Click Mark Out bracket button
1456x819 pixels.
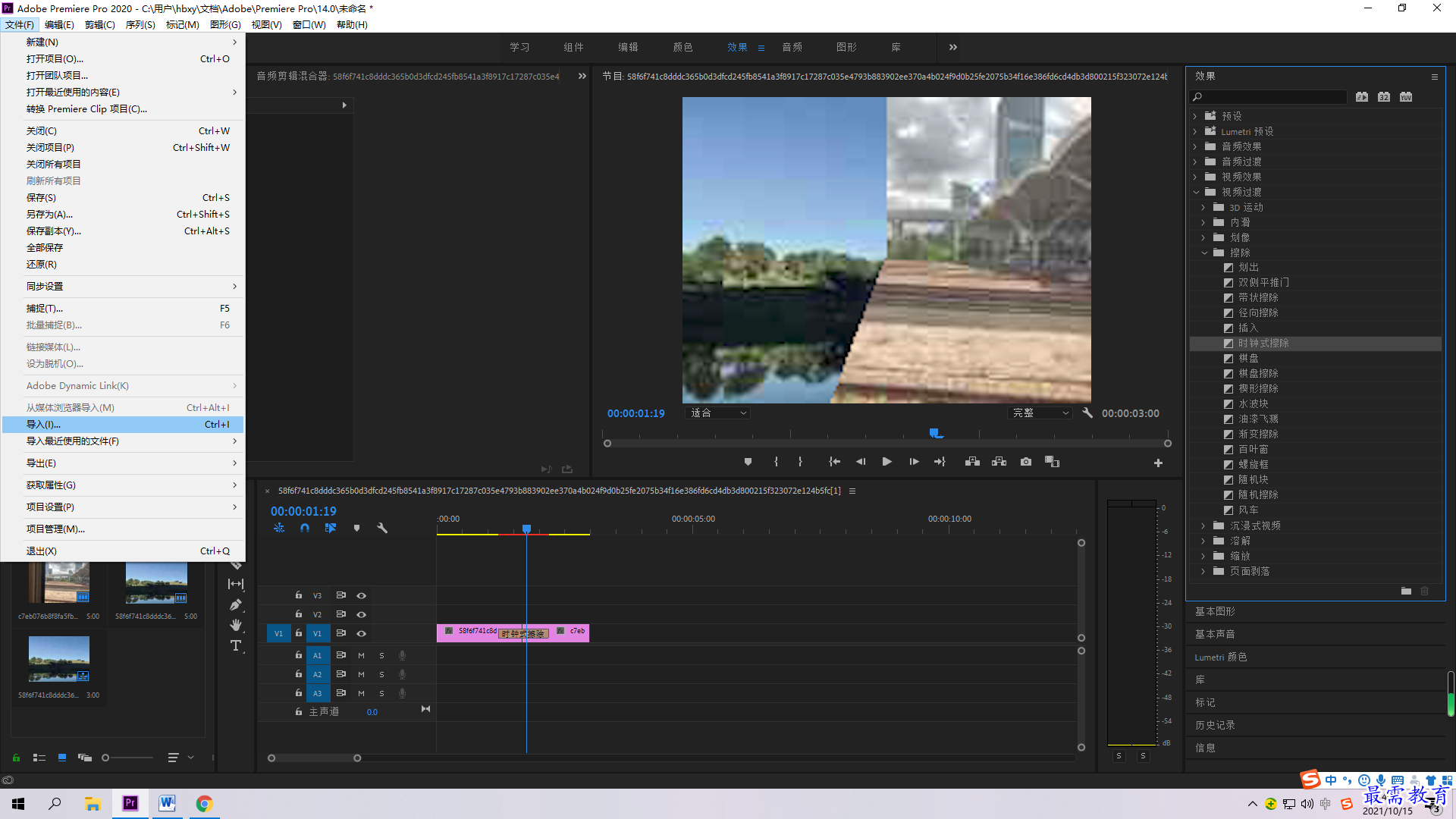click(800, 462)
